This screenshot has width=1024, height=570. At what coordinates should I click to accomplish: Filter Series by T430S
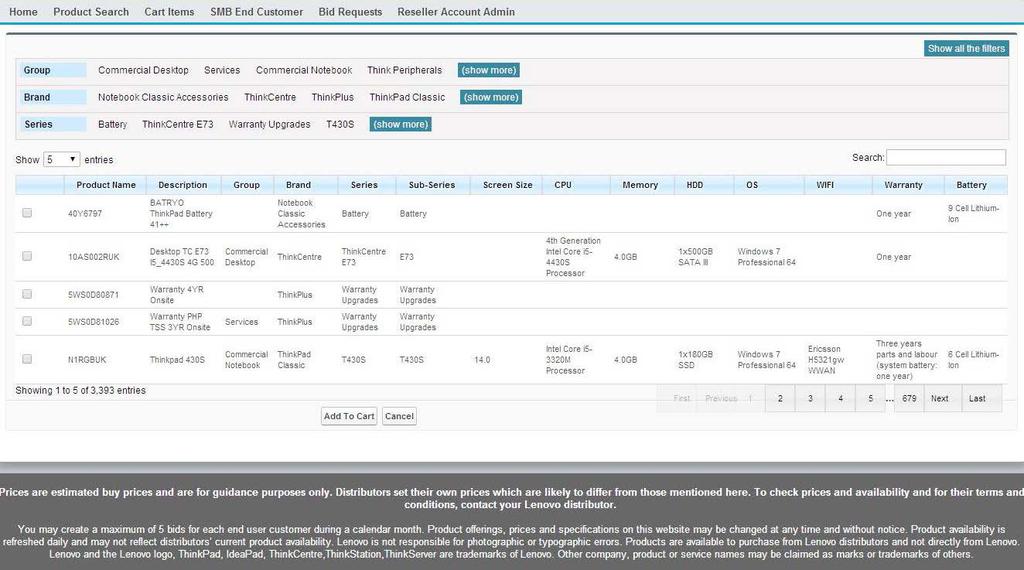(340, 124)
